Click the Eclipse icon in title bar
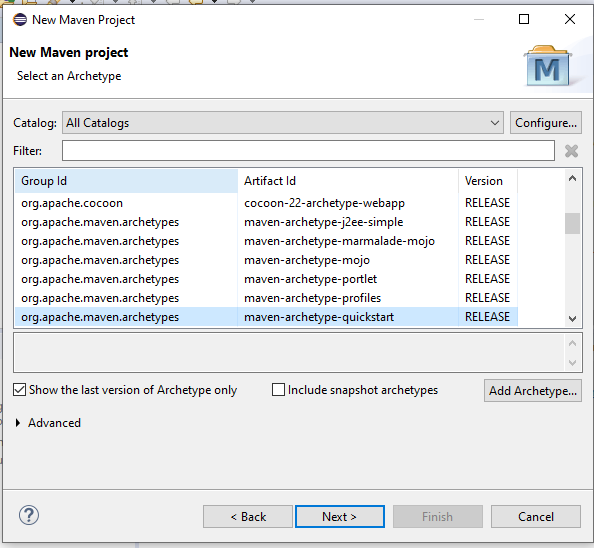Image resolution: width=594 pixels, height=548 pixels. [x=20, y=19]
